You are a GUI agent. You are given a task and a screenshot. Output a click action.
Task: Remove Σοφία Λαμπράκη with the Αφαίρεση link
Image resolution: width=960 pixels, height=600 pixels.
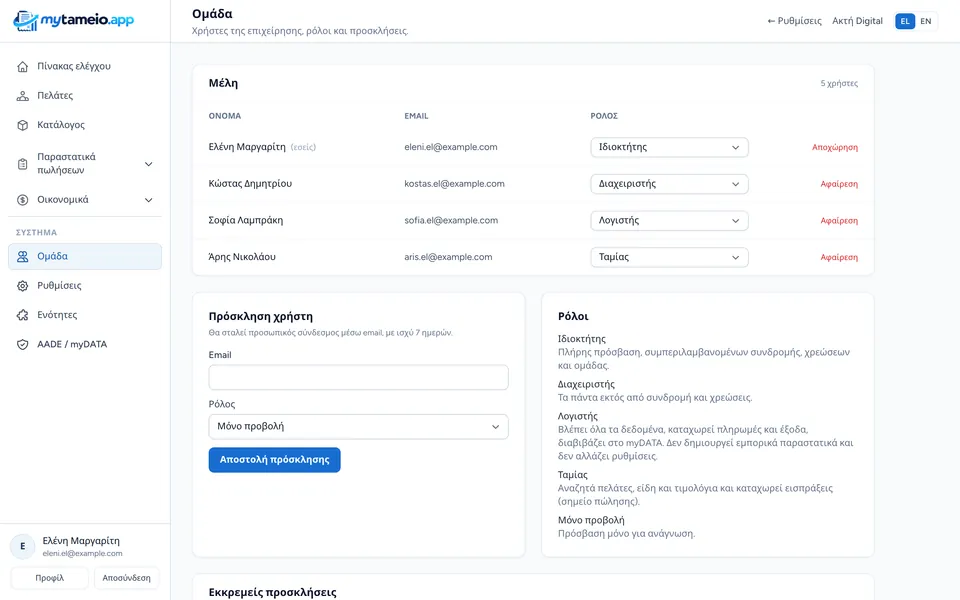coord(839,220)
